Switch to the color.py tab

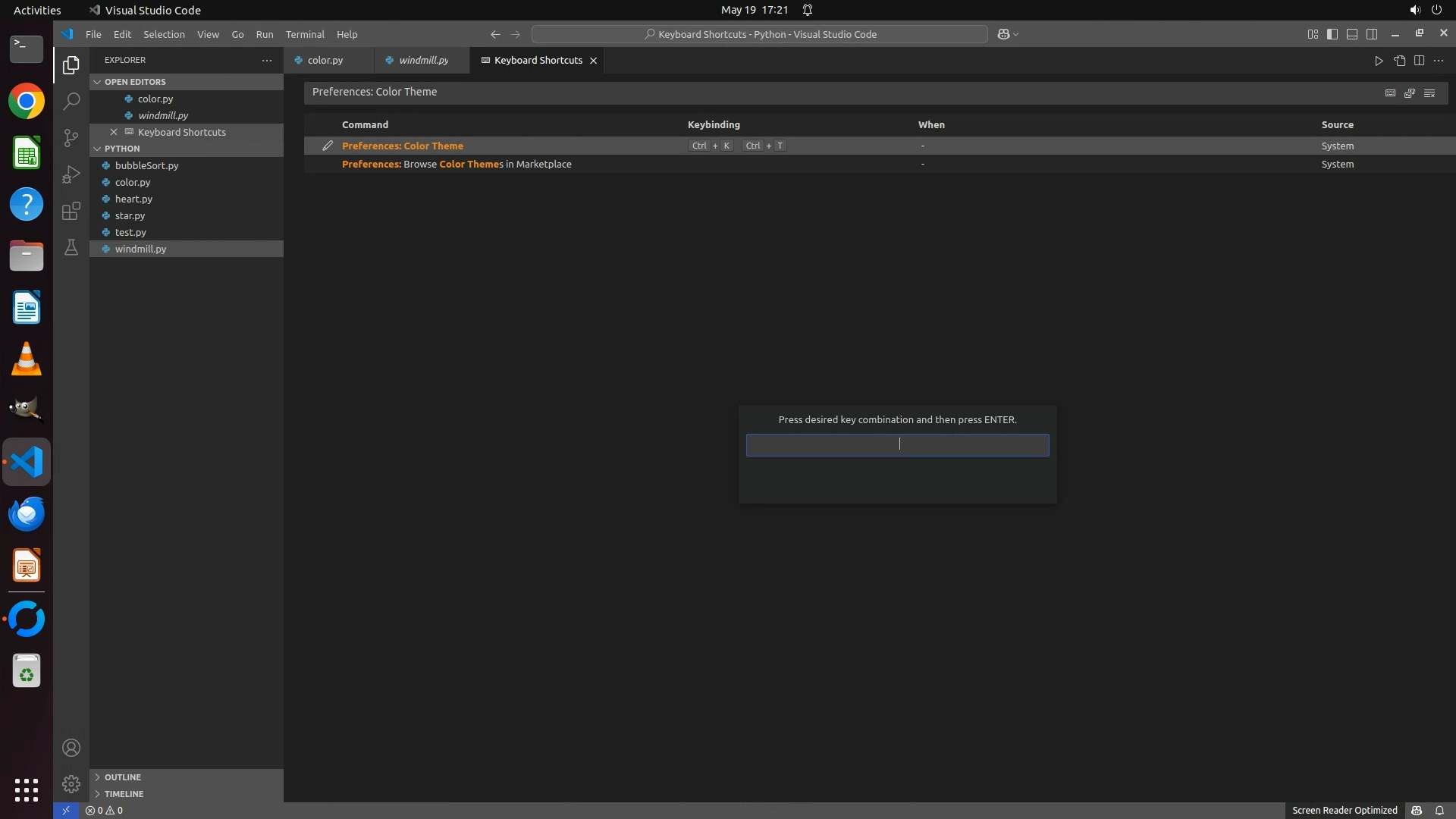[325, 61]
